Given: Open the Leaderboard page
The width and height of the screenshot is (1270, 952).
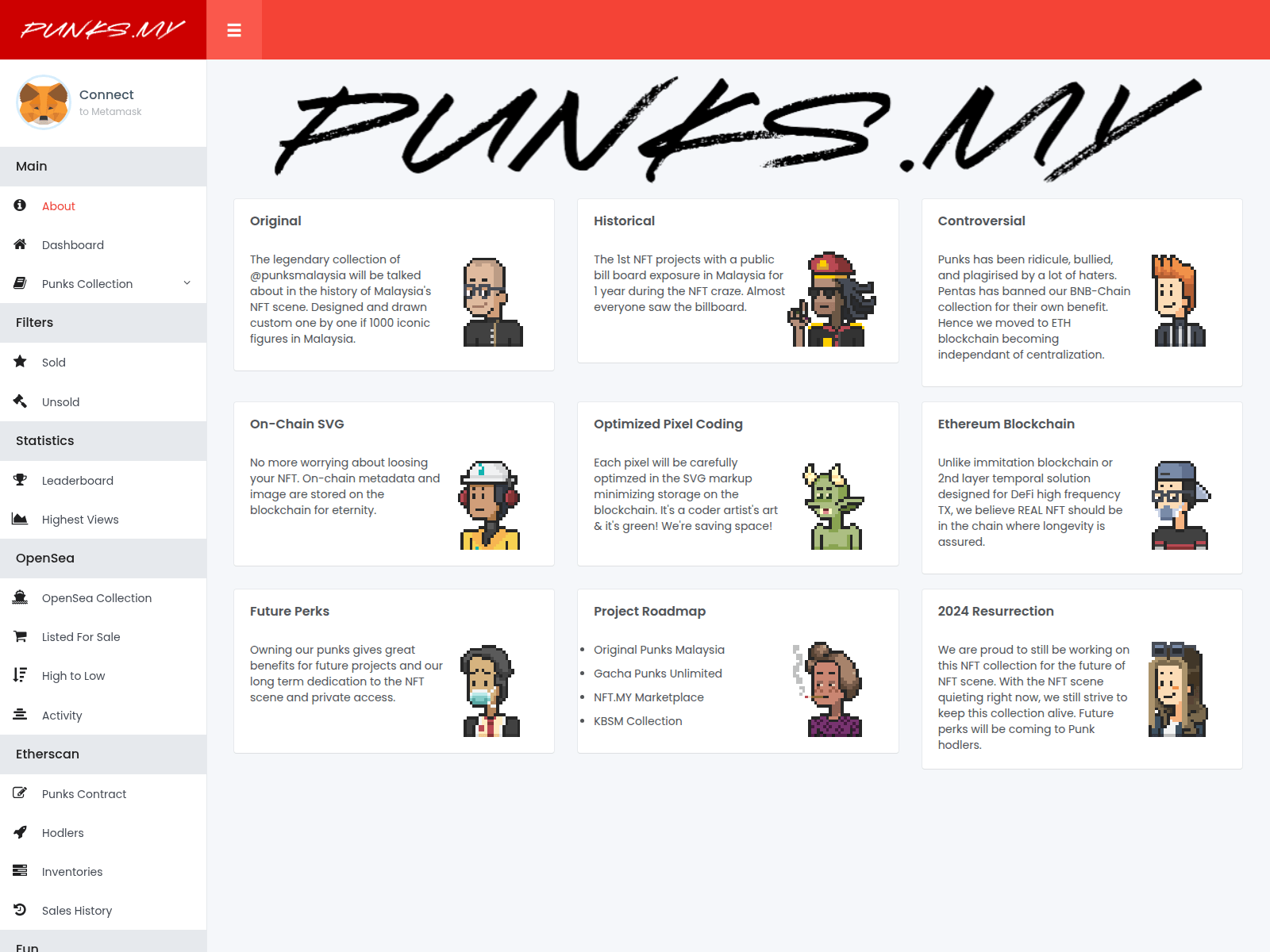Looking at the screenshot, I should click(x=103, y=481).
